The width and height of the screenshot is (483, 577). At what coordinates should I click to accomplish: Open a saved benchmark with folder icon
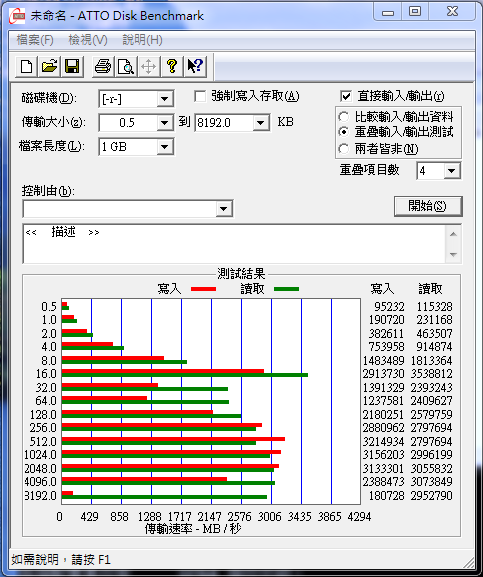pyautogui.click(x=49, y=67)
